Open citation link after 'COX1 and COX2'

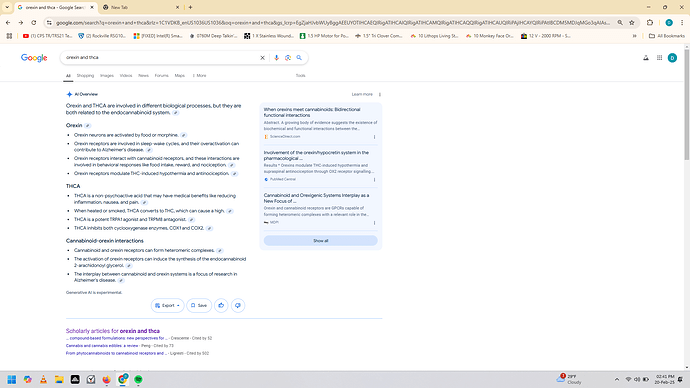pyautogui.click(x=209, y=228)
